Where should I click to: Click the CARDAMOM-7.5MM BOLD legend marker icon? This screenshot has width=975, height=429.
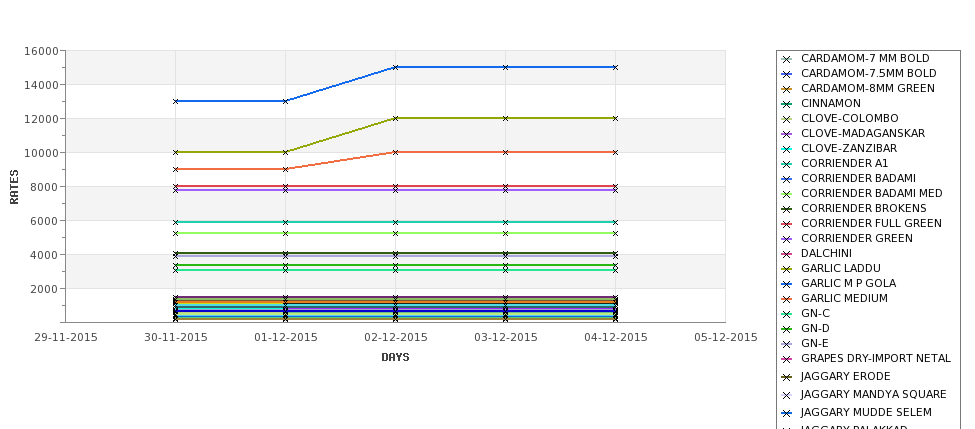787,75
